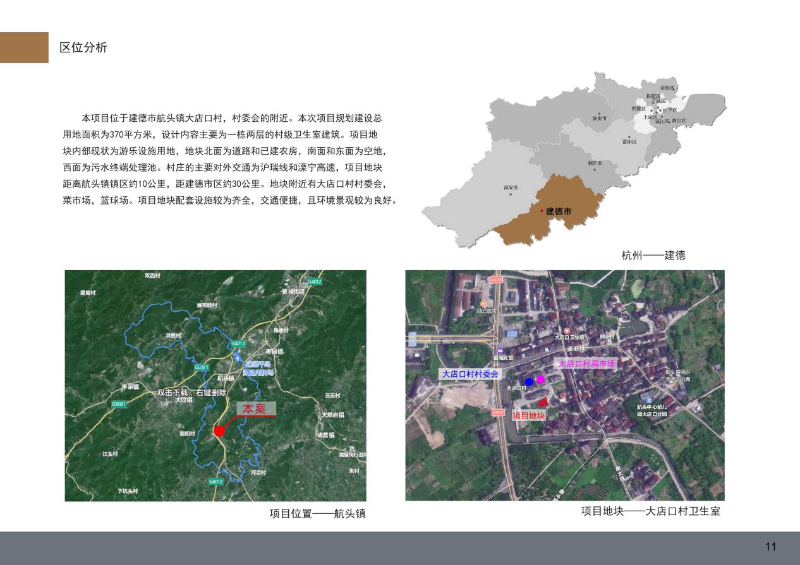
Task: Click the green G5021 highway badge at the left
Action: click(x=118, y=404)
